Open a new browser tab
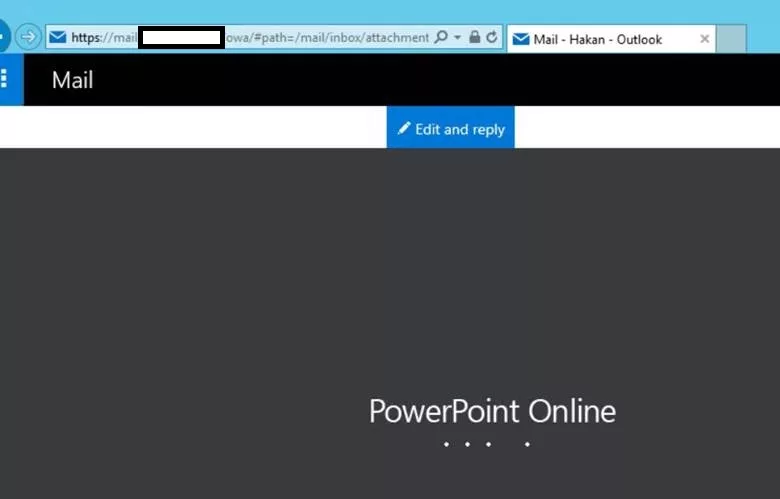The image size is (780, 499). point(731,39)
